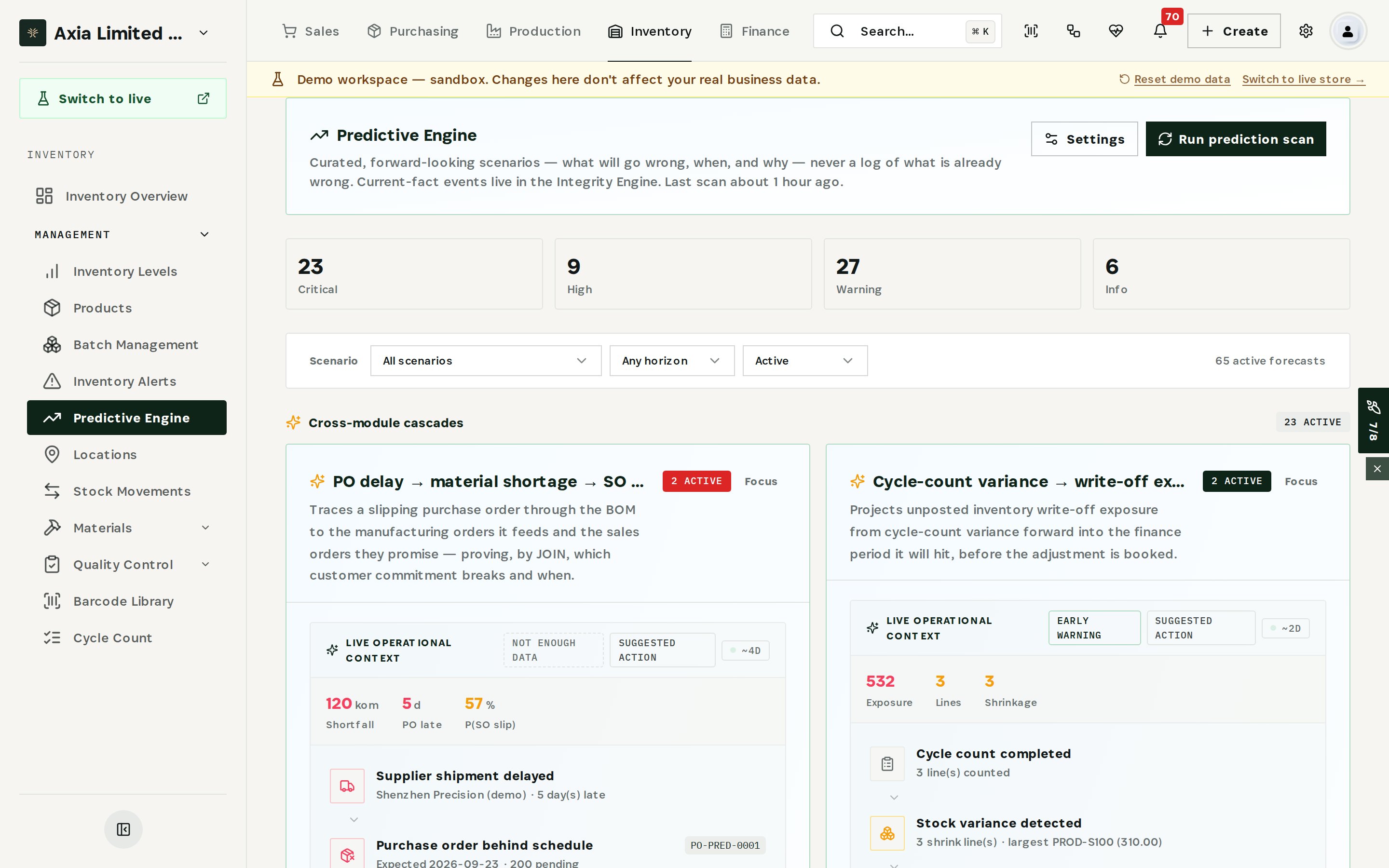
Task: Click the Cycle count completed clipboard icon
Action: (x=887, y=763)
